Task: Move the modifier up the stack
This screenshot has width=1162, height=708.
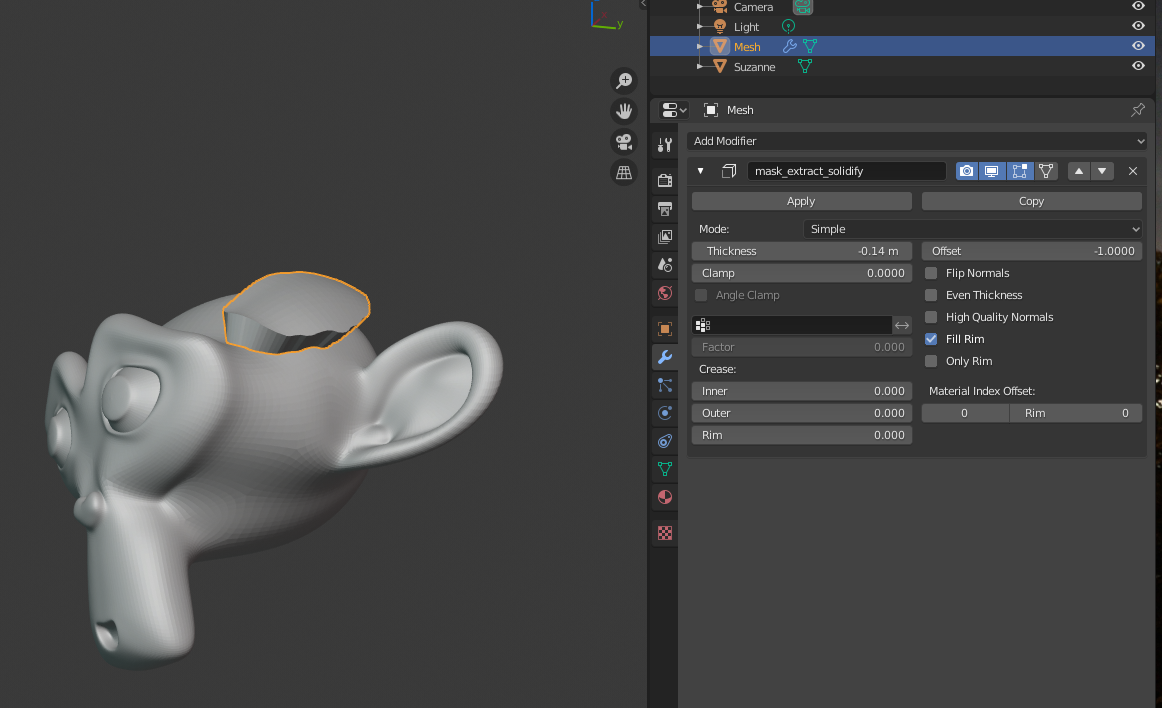Action: pos(1079,171)
